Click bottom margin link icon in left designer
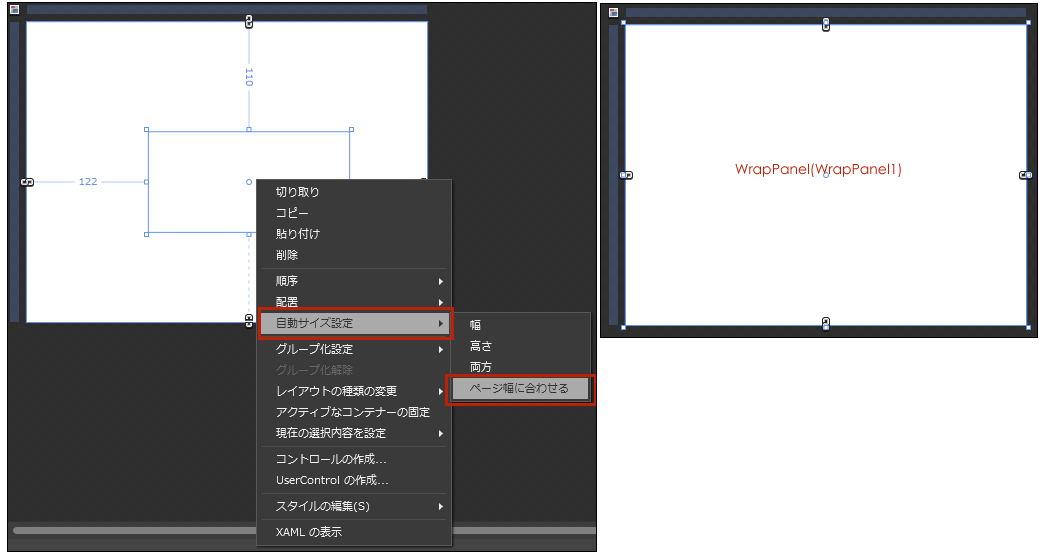Viewport: 1045px width, 560px height. (249, 321)
